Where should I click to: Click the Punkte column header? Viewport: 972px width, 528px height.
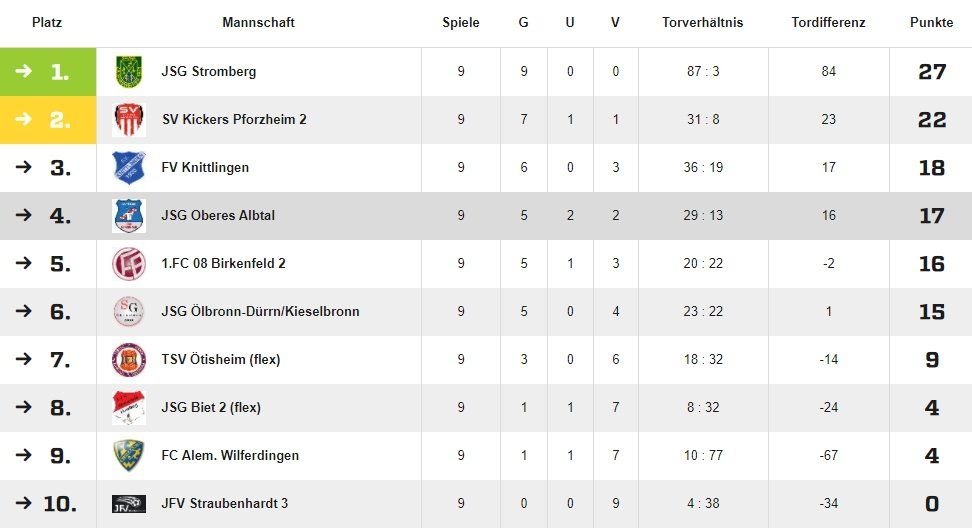click(x=931, y=23)
